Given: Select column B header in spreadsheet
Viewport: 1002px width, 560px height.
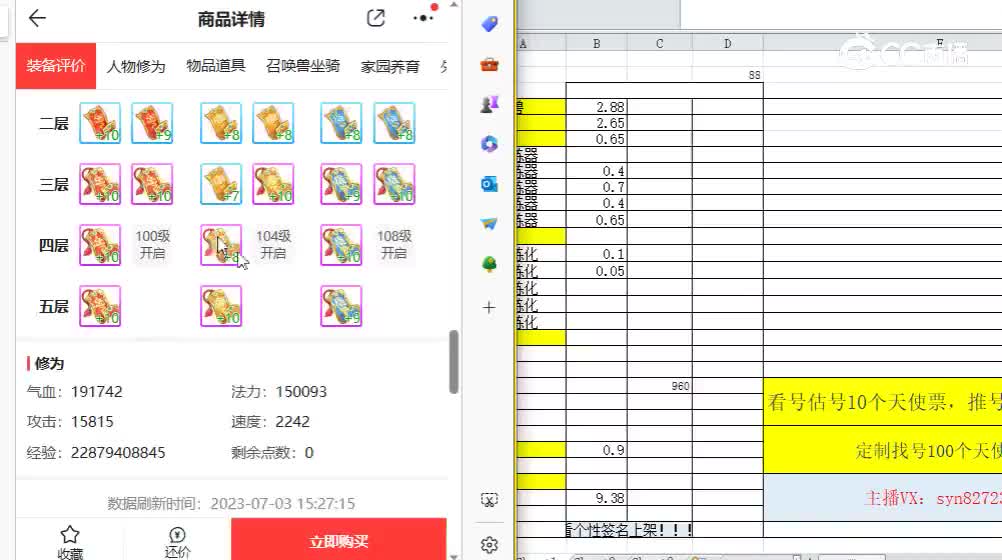Looking at the screenshot, I should [x=596, y=43].
